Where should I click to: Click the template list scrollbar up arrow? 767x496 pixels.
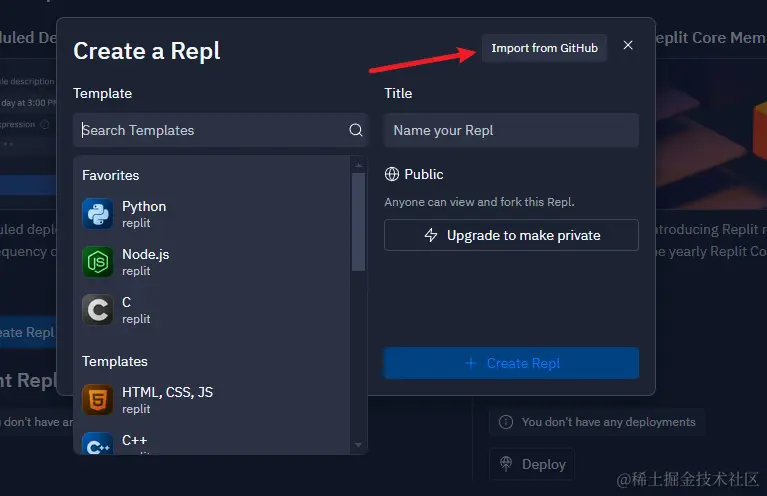coord(359,165)
